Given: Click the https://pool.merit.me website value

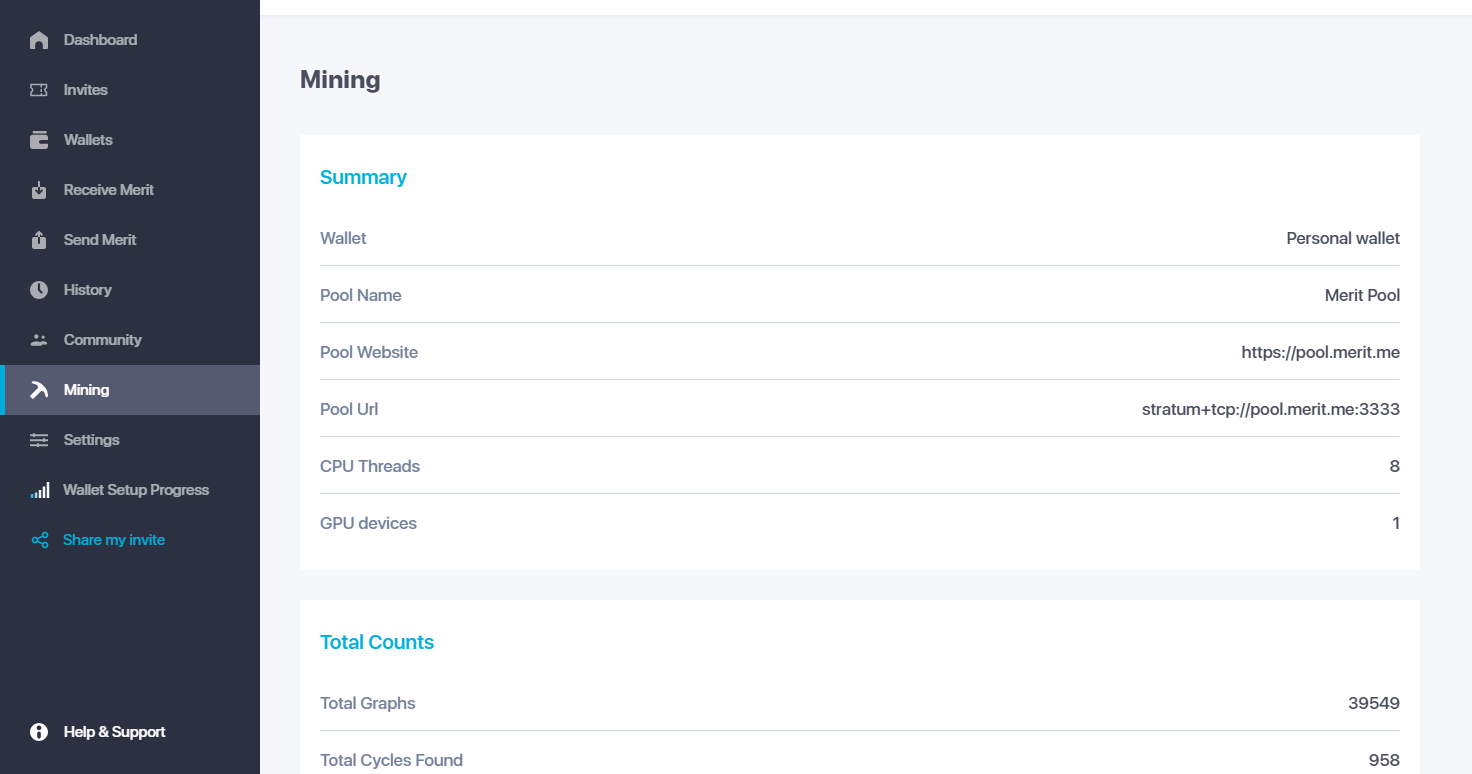Looking at the screenshot, I should (1320, 352).
